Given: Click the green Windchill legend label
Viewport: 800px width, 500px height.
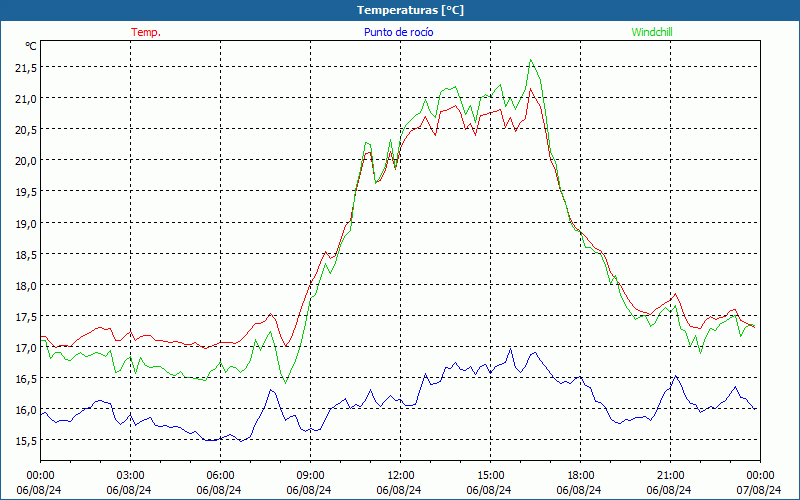Looking at the screenshot, I should tap(652, 32).
